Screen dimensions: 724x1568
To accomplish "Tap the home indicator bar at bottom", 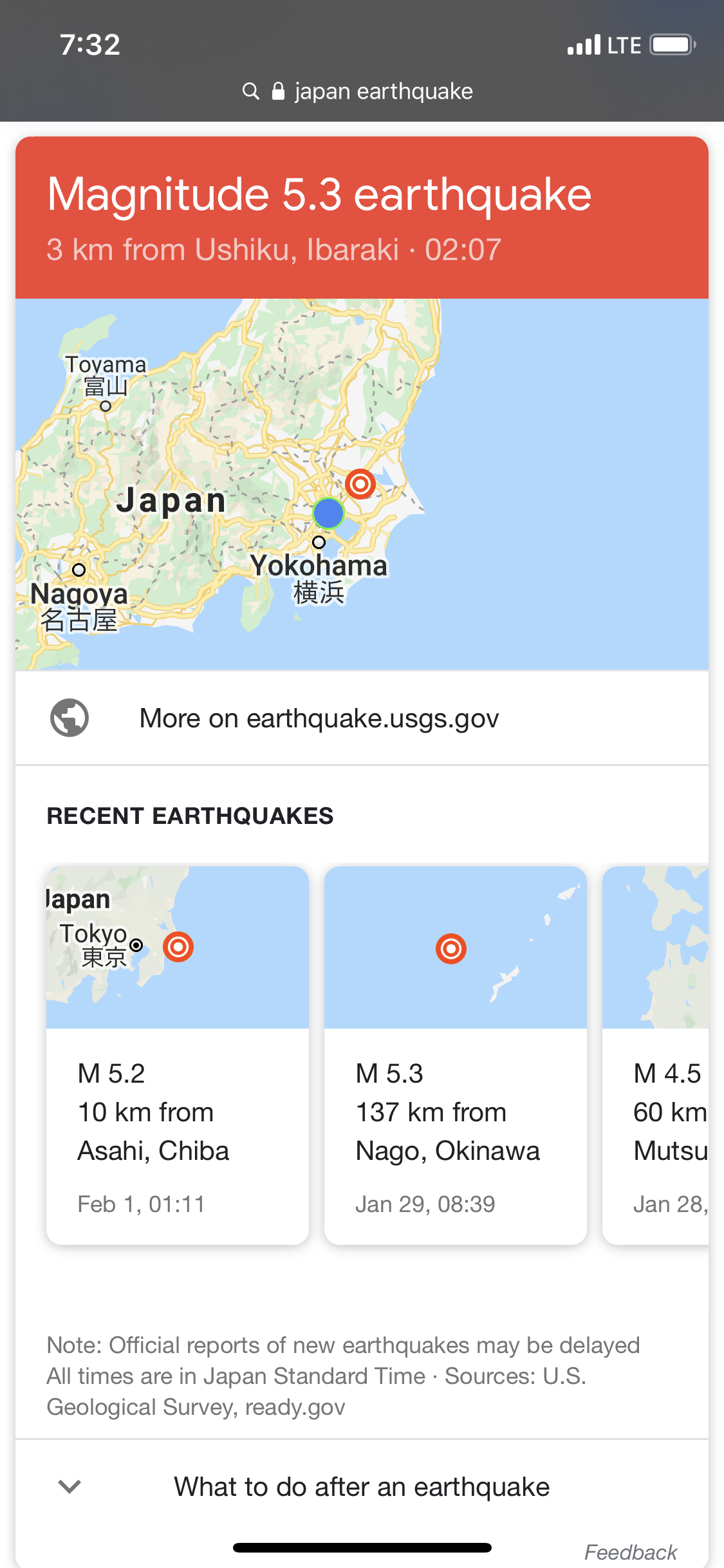I will coord(362,1547).
